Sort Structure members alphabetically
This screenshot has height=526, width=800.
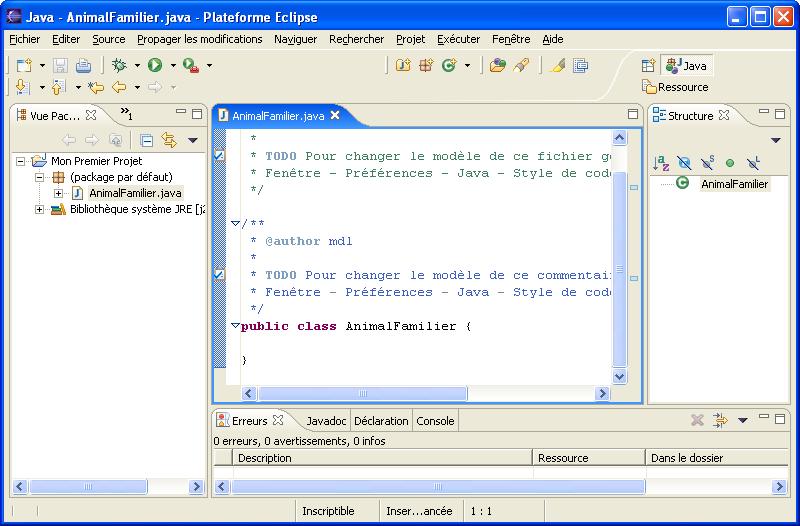661,162
